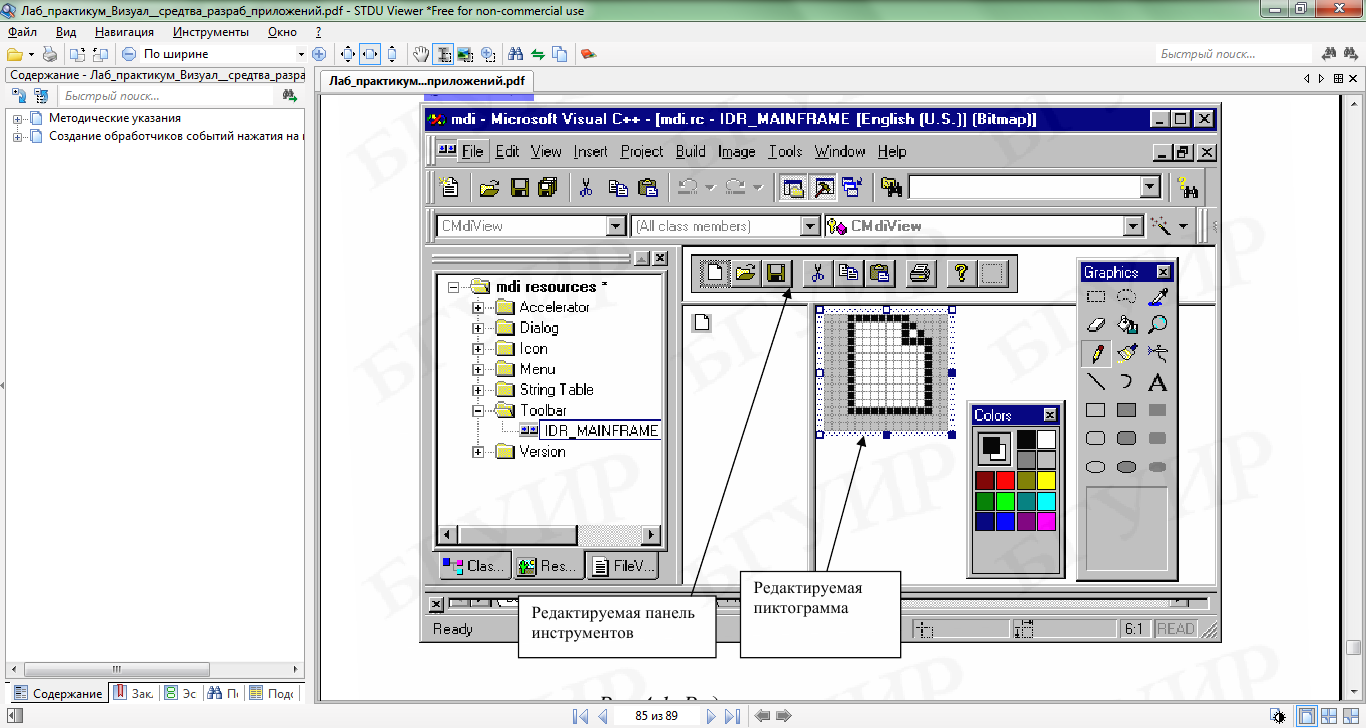Toggle fit-to-width zoom mode
The width and height of the screenshot is (1366, 728).
370,54
